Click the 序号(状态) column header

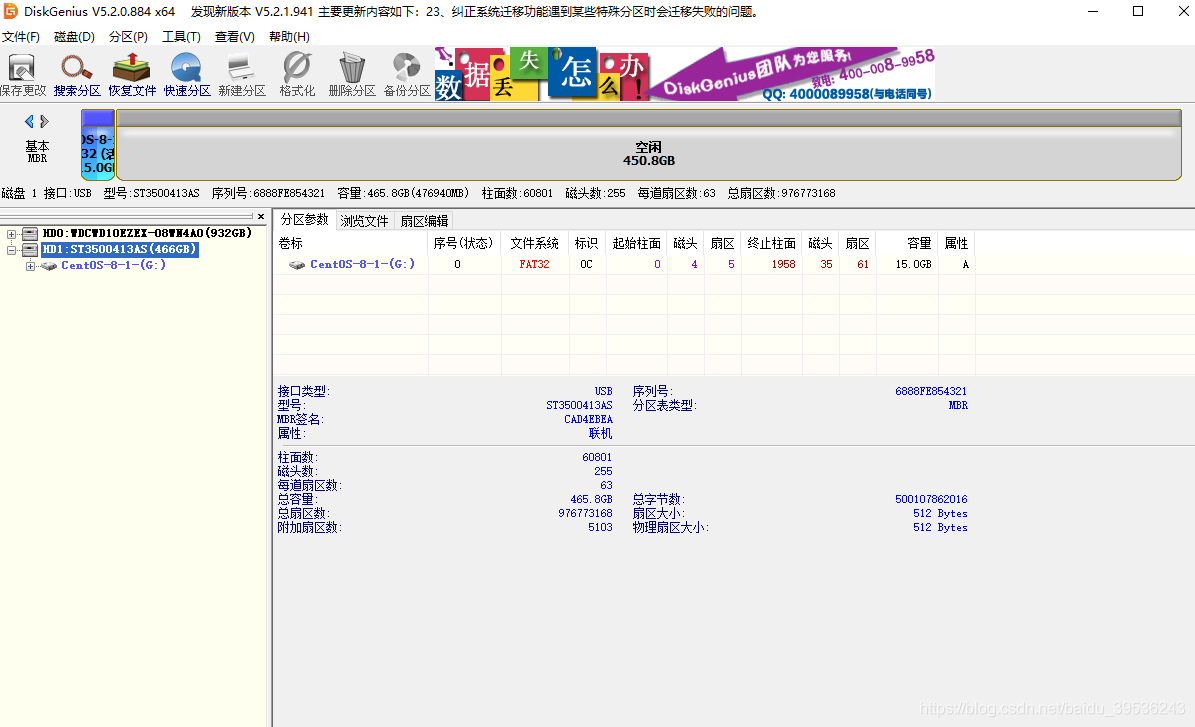coord(463,243)
